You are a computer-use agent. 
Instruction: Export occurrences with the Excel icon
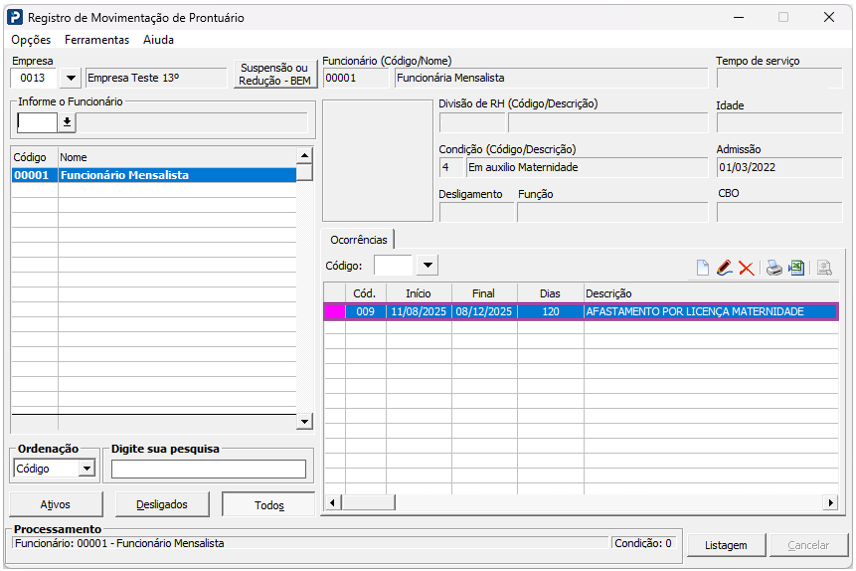coord(796,267)
